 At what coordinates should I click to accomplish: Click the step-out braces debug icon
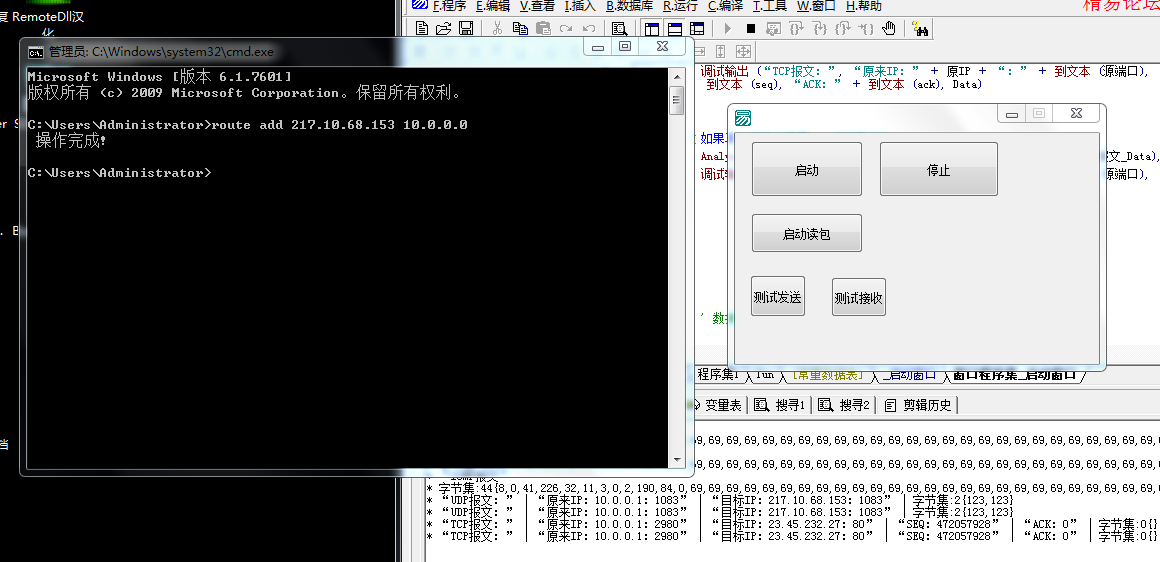(843, 29)
